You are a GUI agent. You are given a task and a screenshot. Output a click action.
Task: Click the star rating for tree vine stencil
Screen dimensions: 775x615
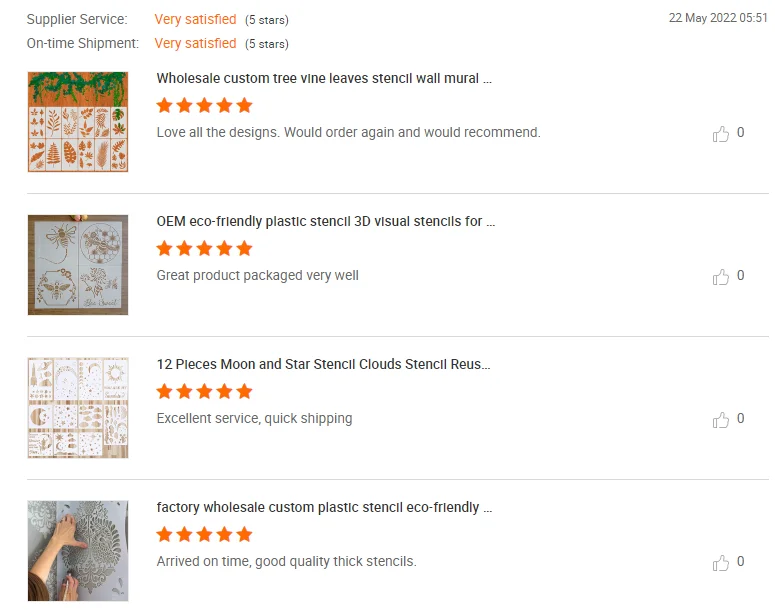(204, 105)
